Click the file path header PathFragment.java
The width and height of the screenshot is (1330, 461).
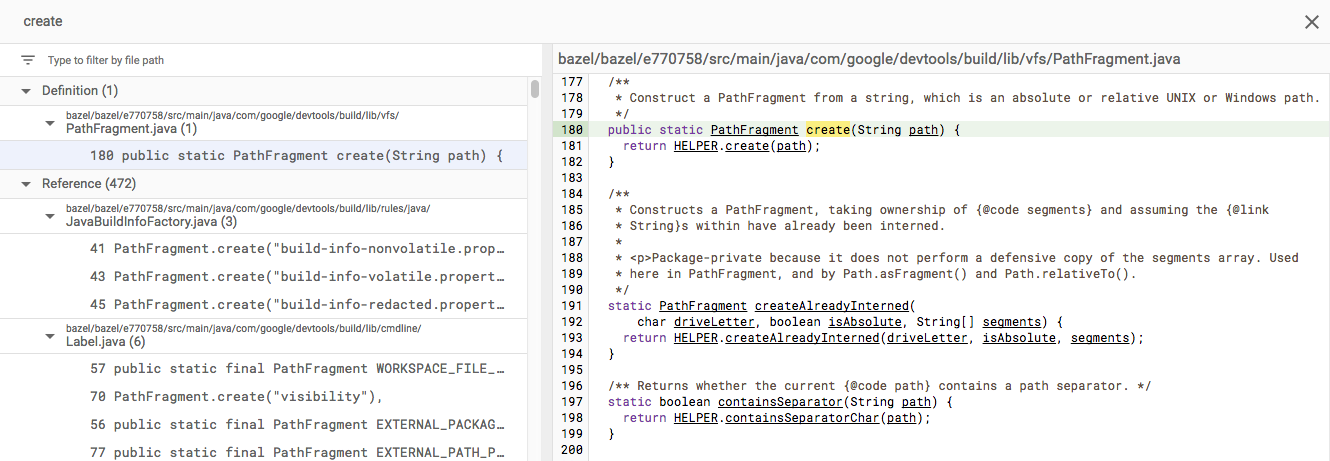869,59
